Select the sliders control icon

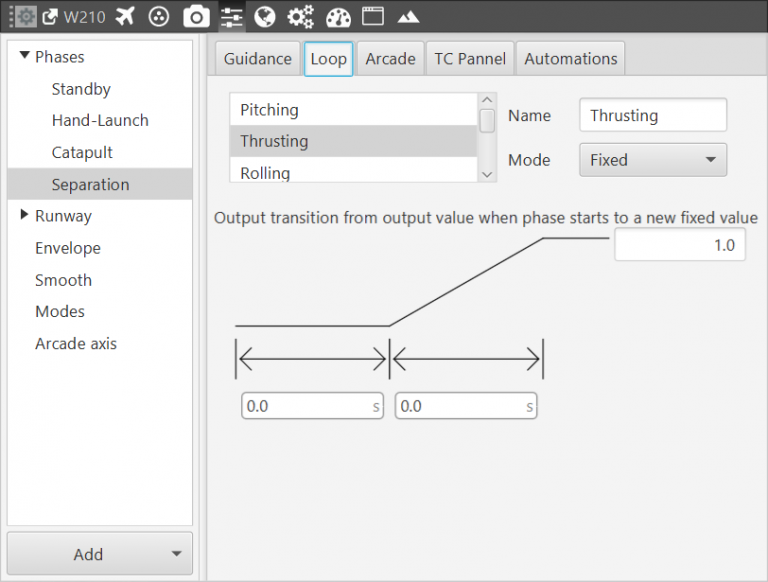coord(232,17)
